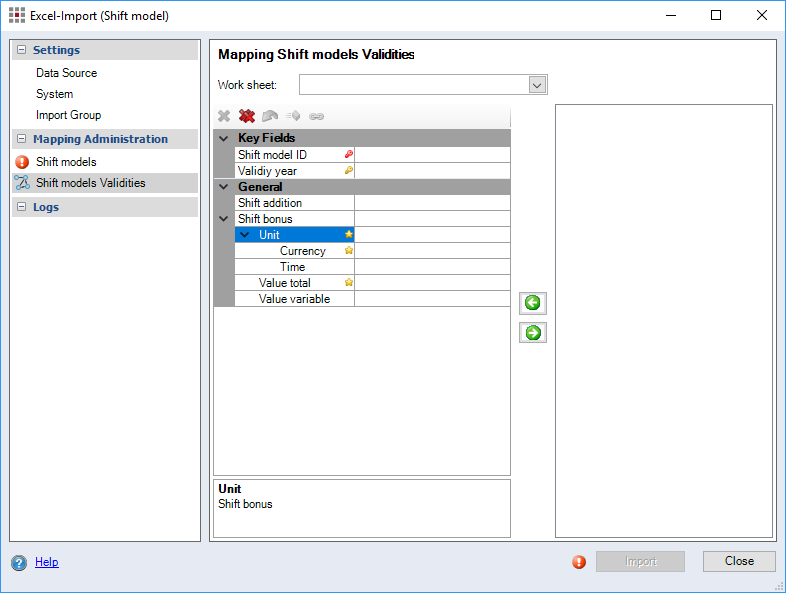The width and height of the screenshot is (786, 593).
Task: Select Shift models in Mapping Administration
Action: (66, 162)
